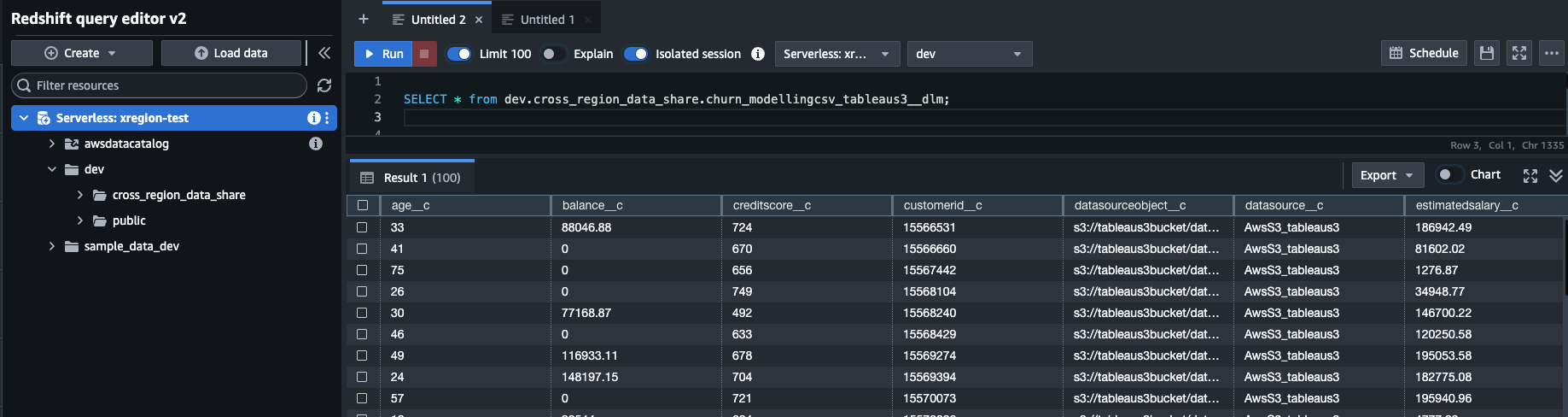Screen dimensions: 1568x417
Task: Open Serverless xregion-test vertical dots menu
Action: [x=327, y=118]
